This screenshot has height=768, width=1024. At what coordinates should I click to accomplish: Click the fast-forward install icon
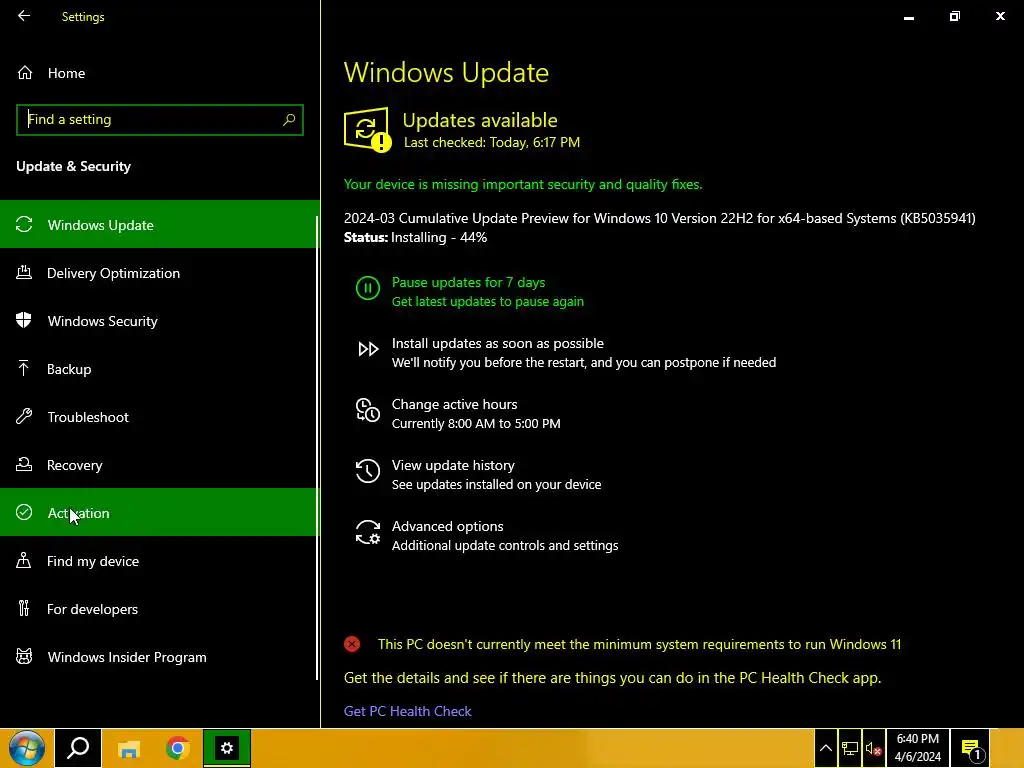pyautogui.click(x=368, y=349)
